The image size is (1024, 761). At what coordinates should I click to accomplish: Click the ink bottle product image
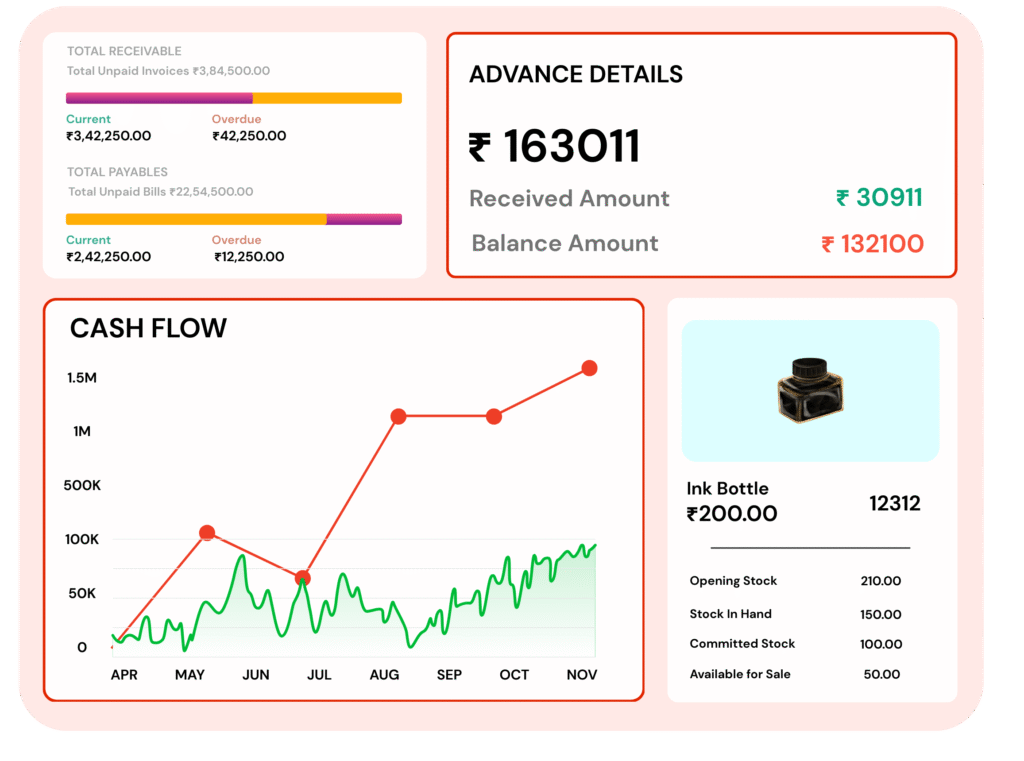(x=809, y=391)
